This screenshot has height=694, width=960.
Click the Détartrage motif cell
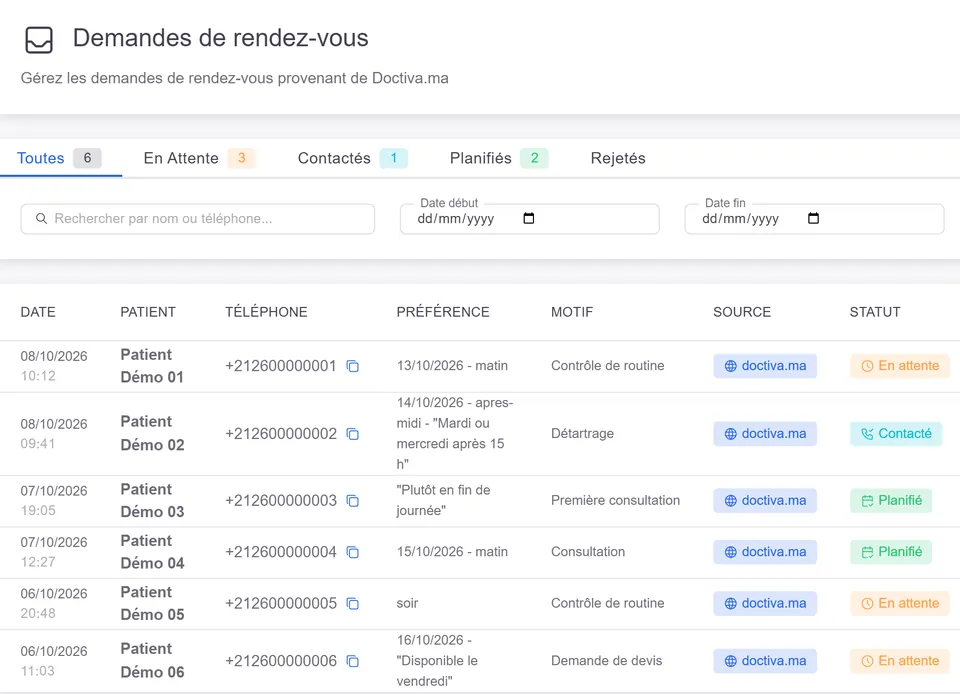[582, 433]
